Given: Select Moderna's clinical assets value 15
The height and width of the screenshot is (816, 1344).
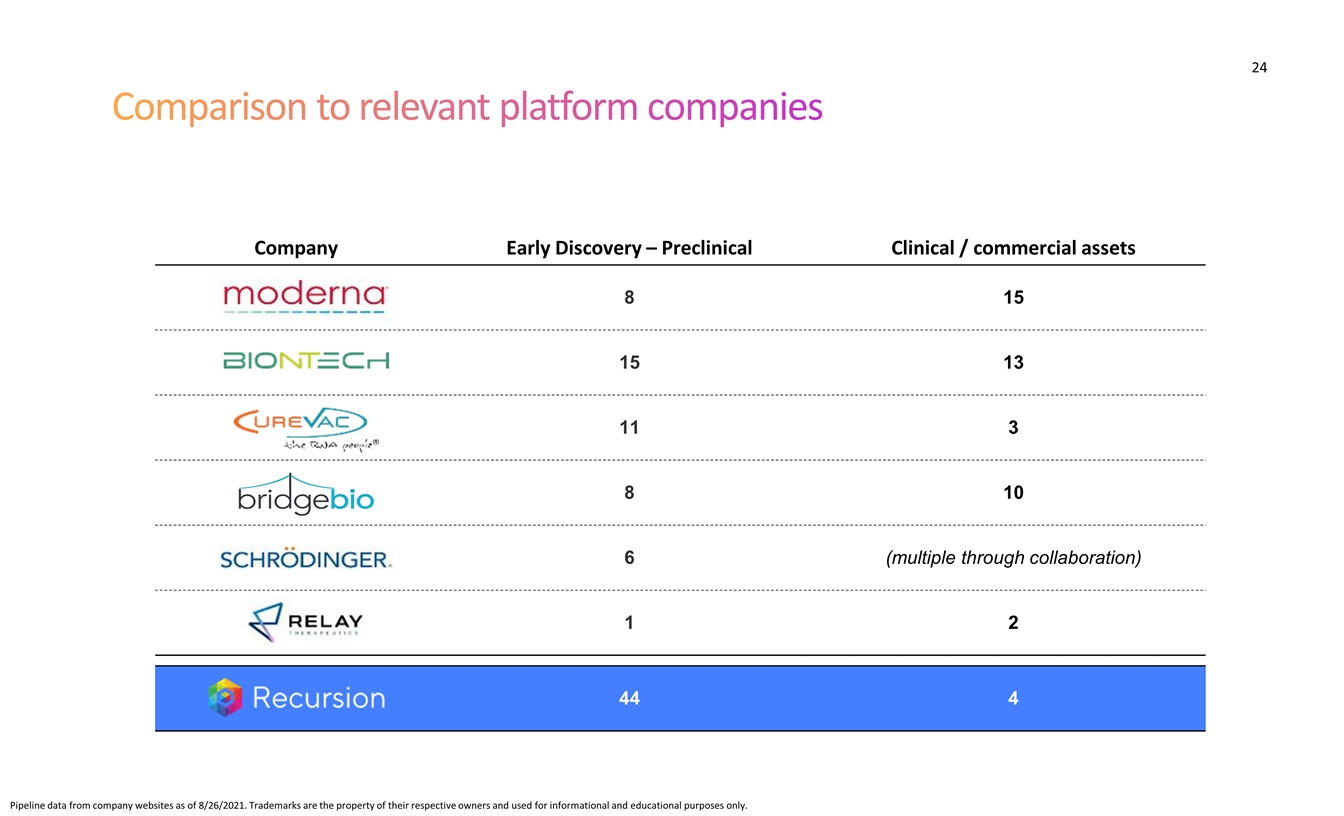Looking at the screenshot, I should [x=1013, y=298].
